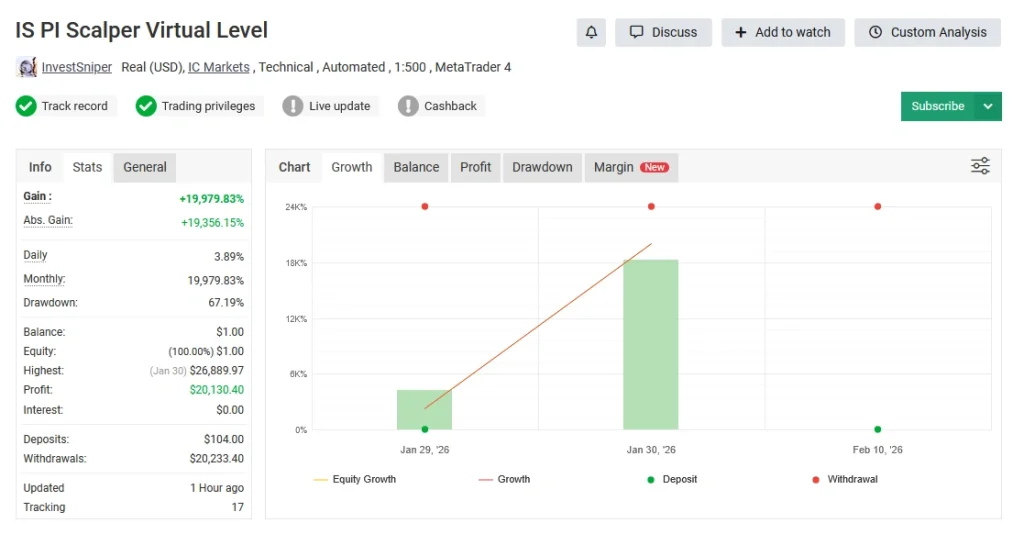This screenshot has width=1024, height=534.
Task: Switch to the Drawdown chart tab
Action: click(542, 167)
